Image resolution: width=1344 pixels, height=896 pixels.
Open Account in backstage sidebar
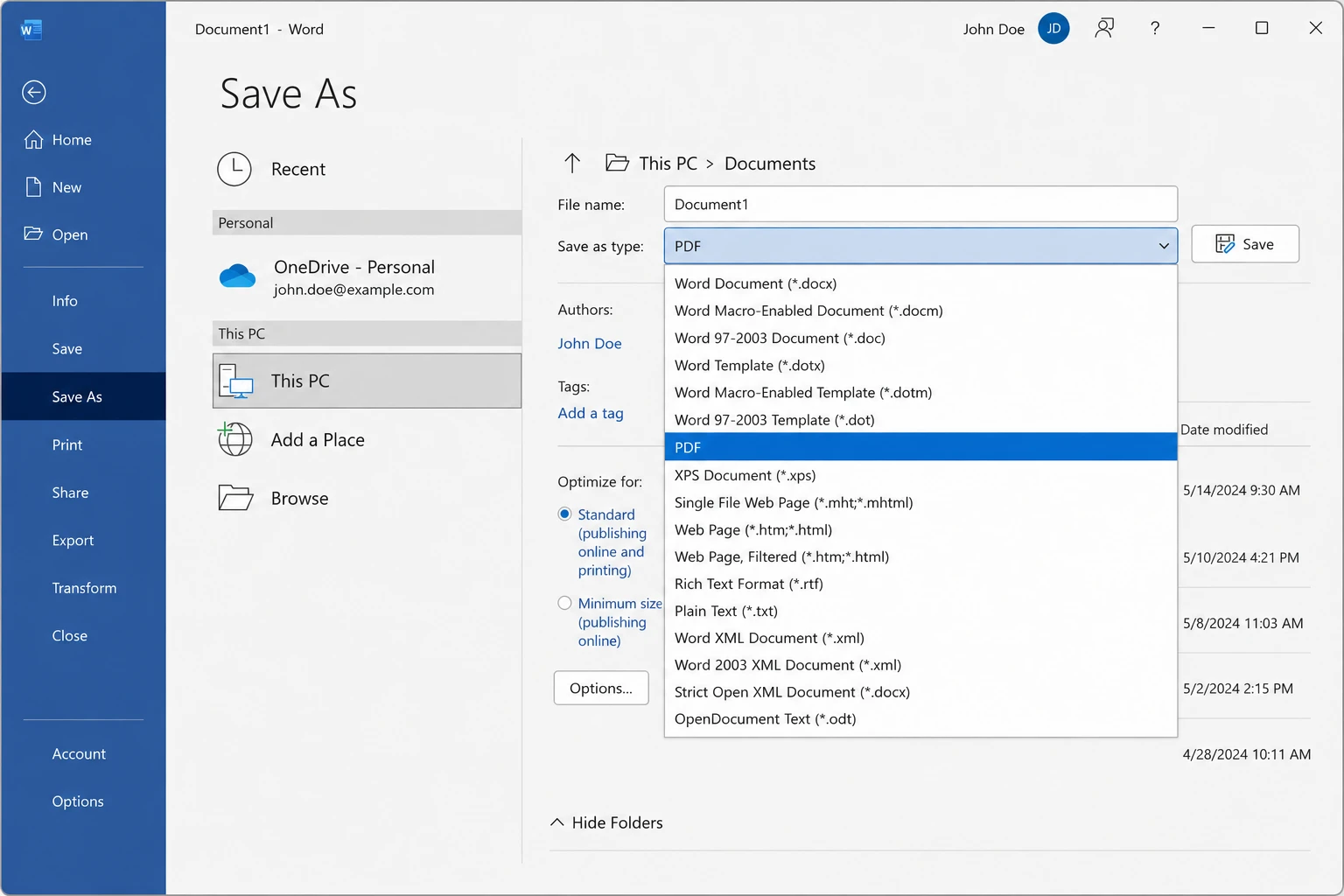coord(83,753)
